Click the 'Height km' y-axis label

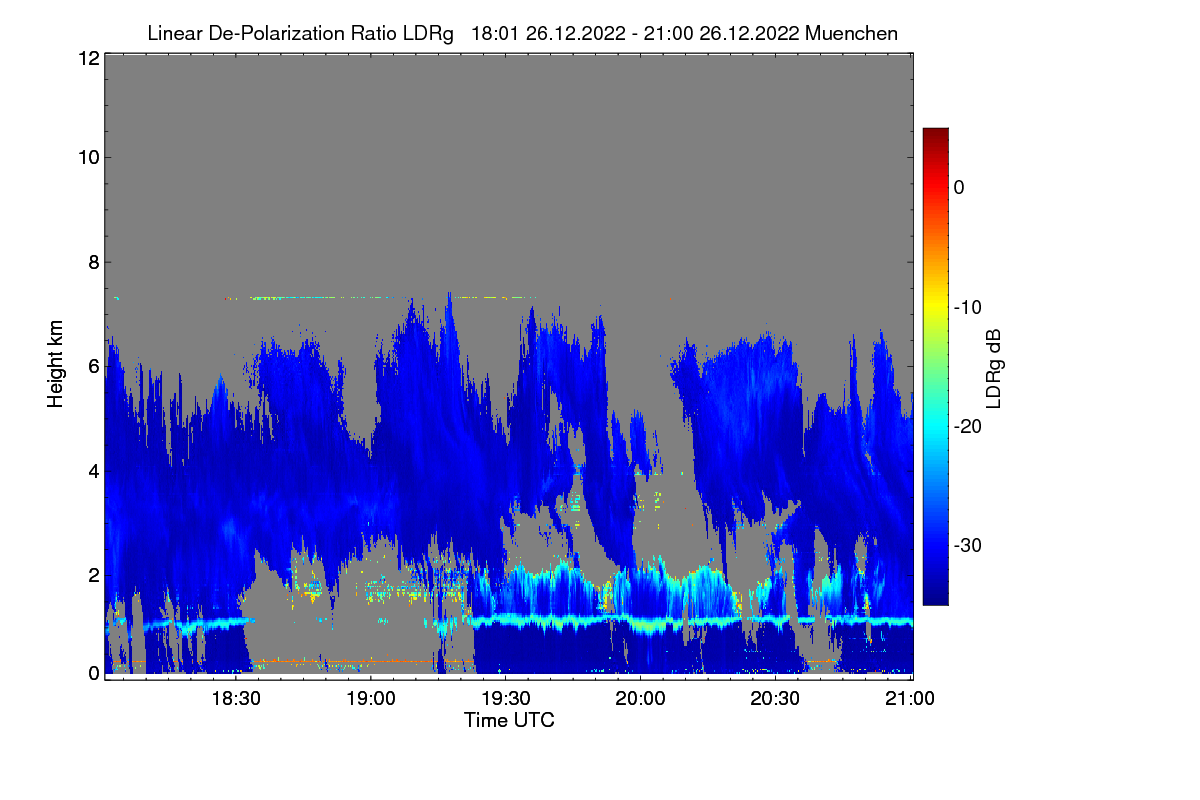tap(56, 363)
